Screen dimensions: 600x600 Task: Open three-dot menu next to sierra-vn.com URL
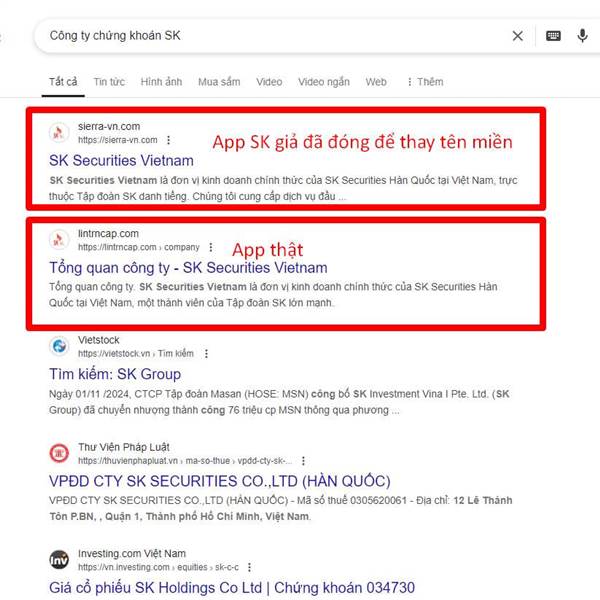click(168, 140)
